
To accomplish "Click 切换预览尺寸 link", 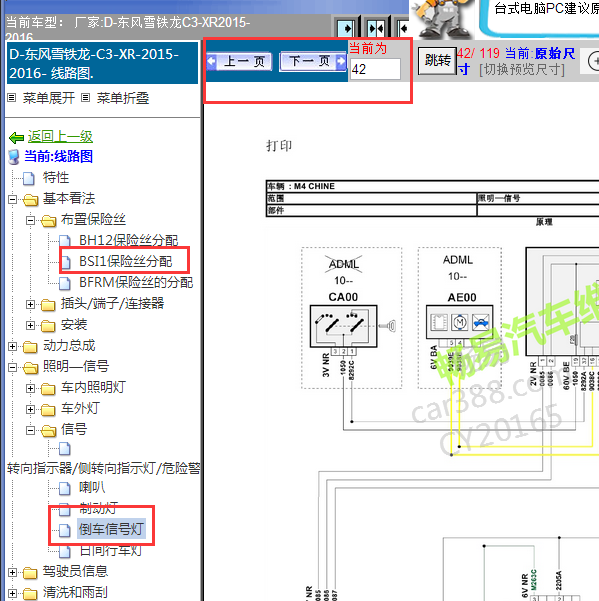I will (x=522, y=70).
